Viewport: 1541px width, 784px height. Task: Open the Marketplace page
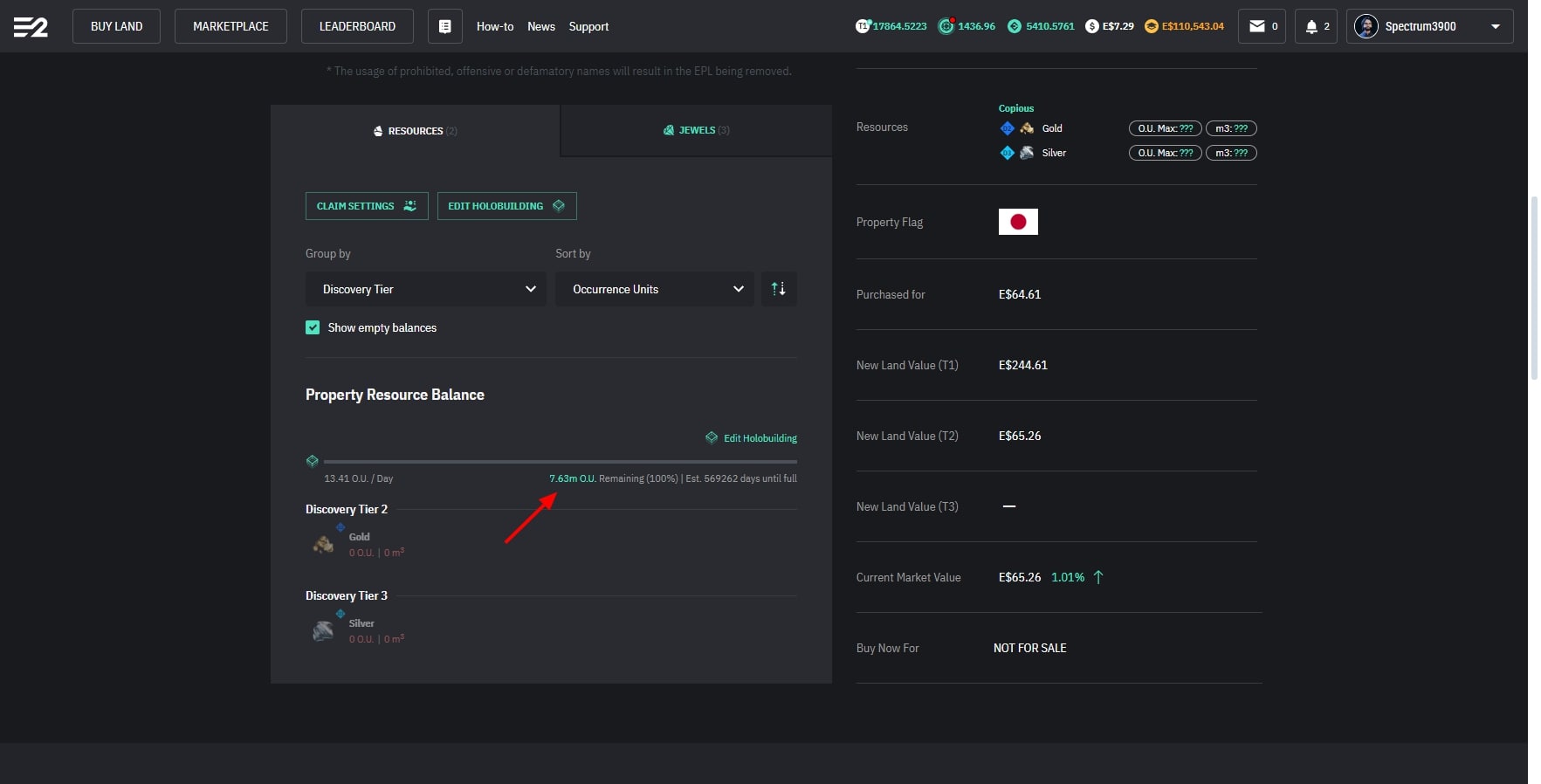(x=230, y=26)
